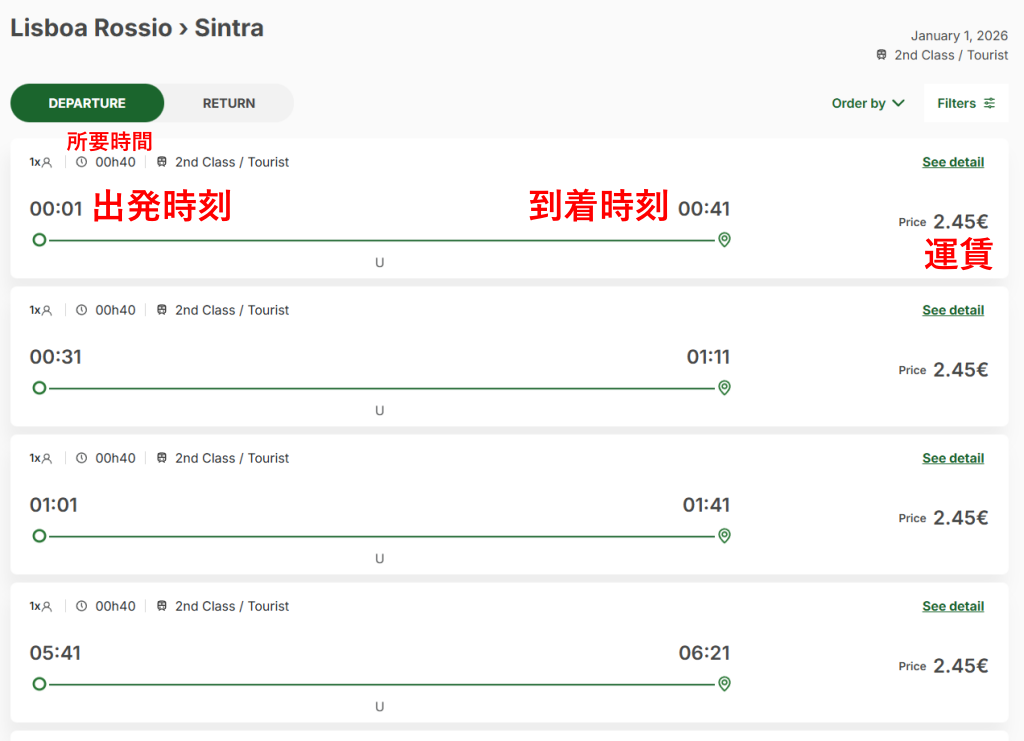
Task: Click the train icon in the top-right header
Action: (881, 55)
